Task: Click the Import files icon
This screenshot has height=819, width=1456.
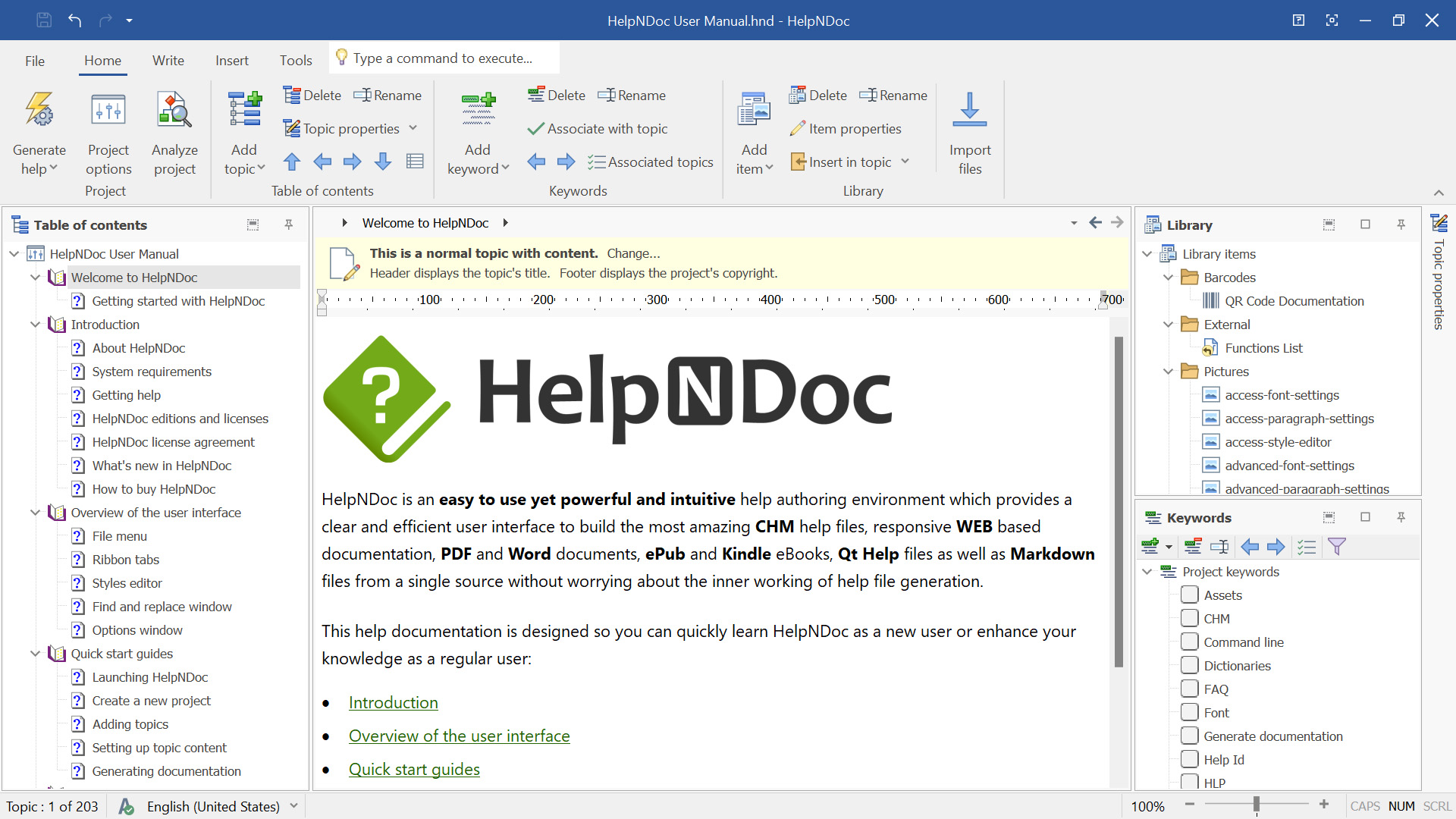Action: point(970,110)
